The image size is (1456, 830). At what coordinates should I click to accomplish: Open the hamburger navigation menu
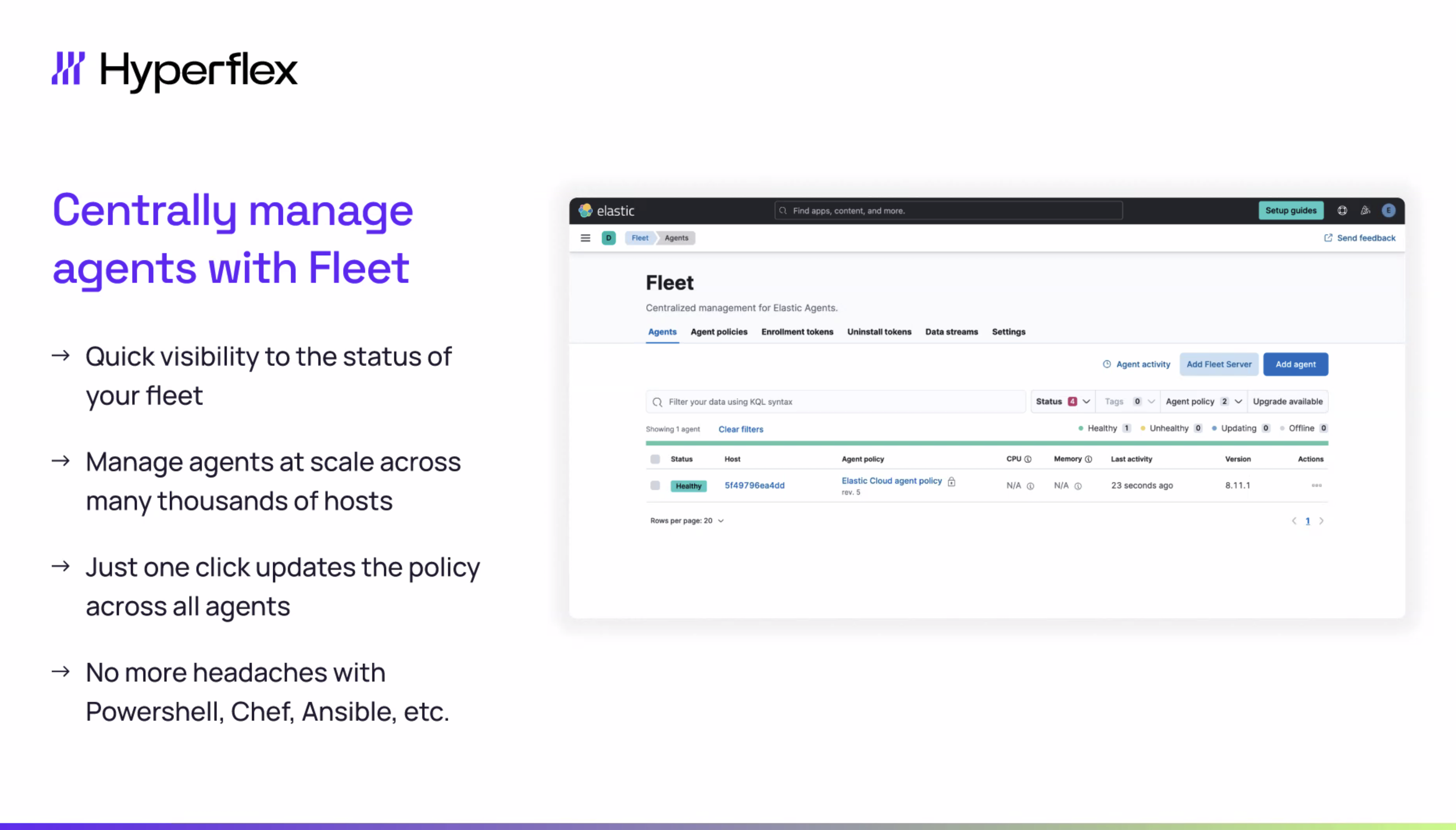pos(585,238)
